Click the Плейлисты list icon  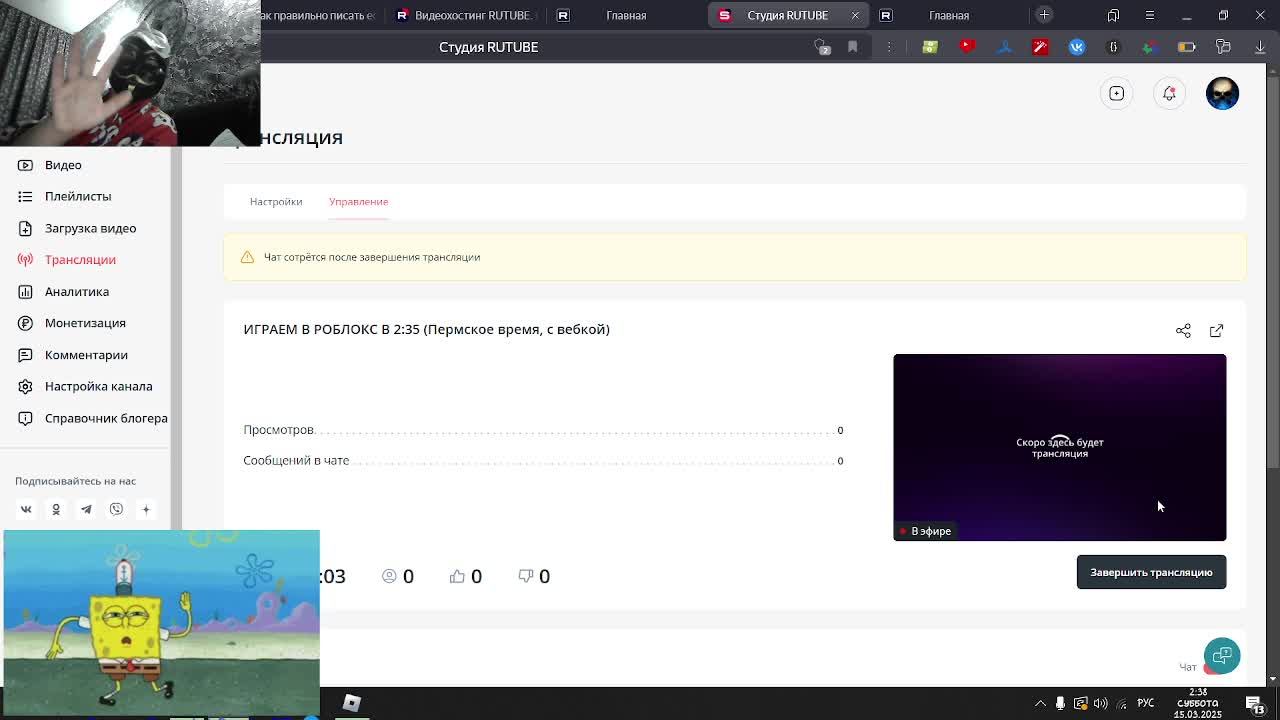[25, 196]
